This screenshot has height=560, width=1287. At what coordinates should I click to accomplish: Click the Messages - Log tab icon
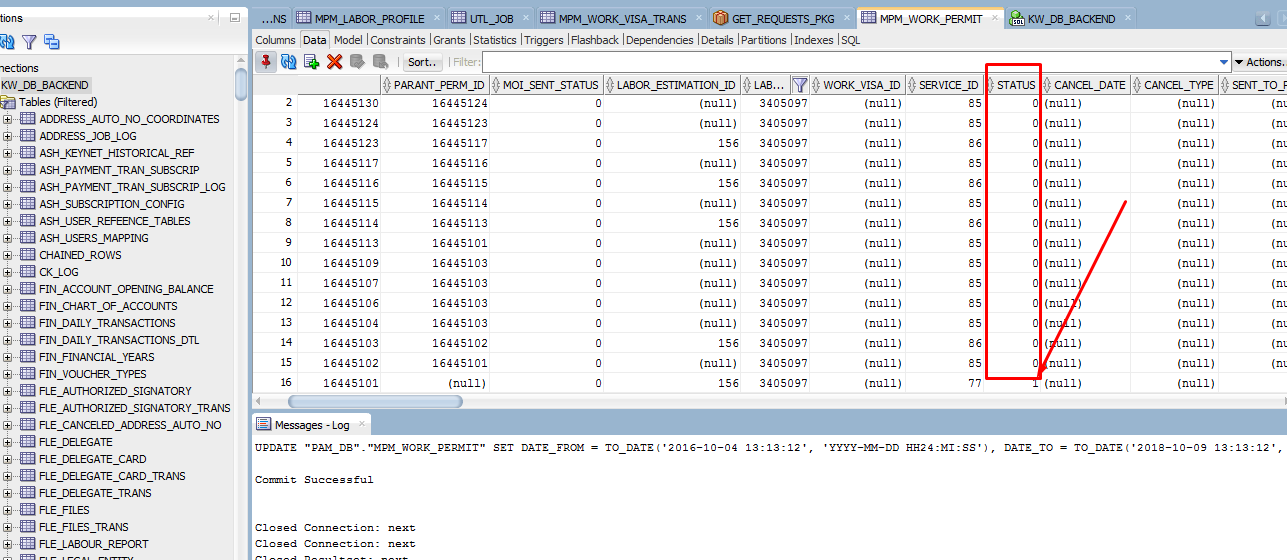[265, 425]
